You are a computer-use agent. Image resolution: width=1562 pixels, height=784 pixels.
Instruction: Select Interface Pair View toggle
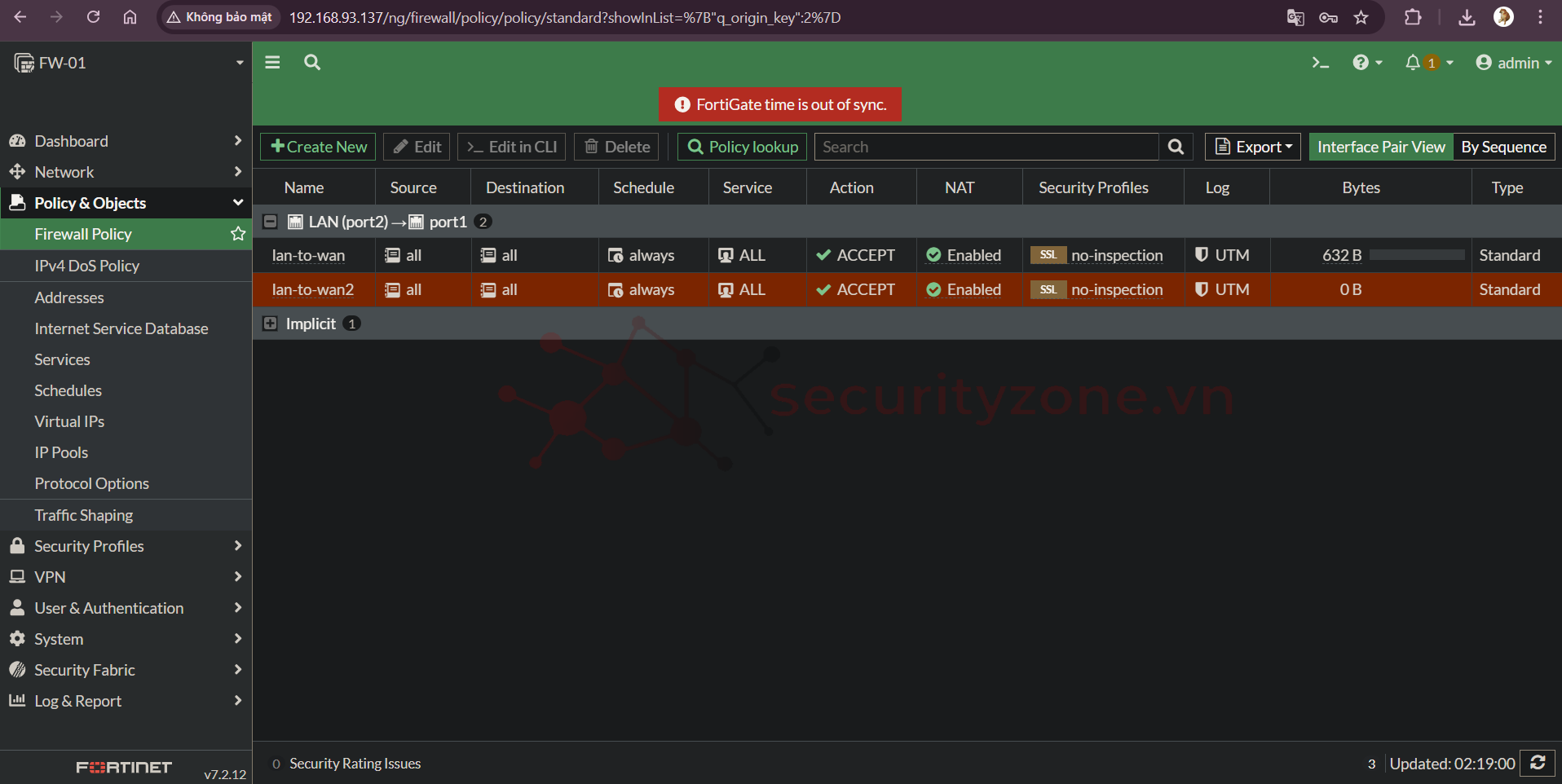1381,147
